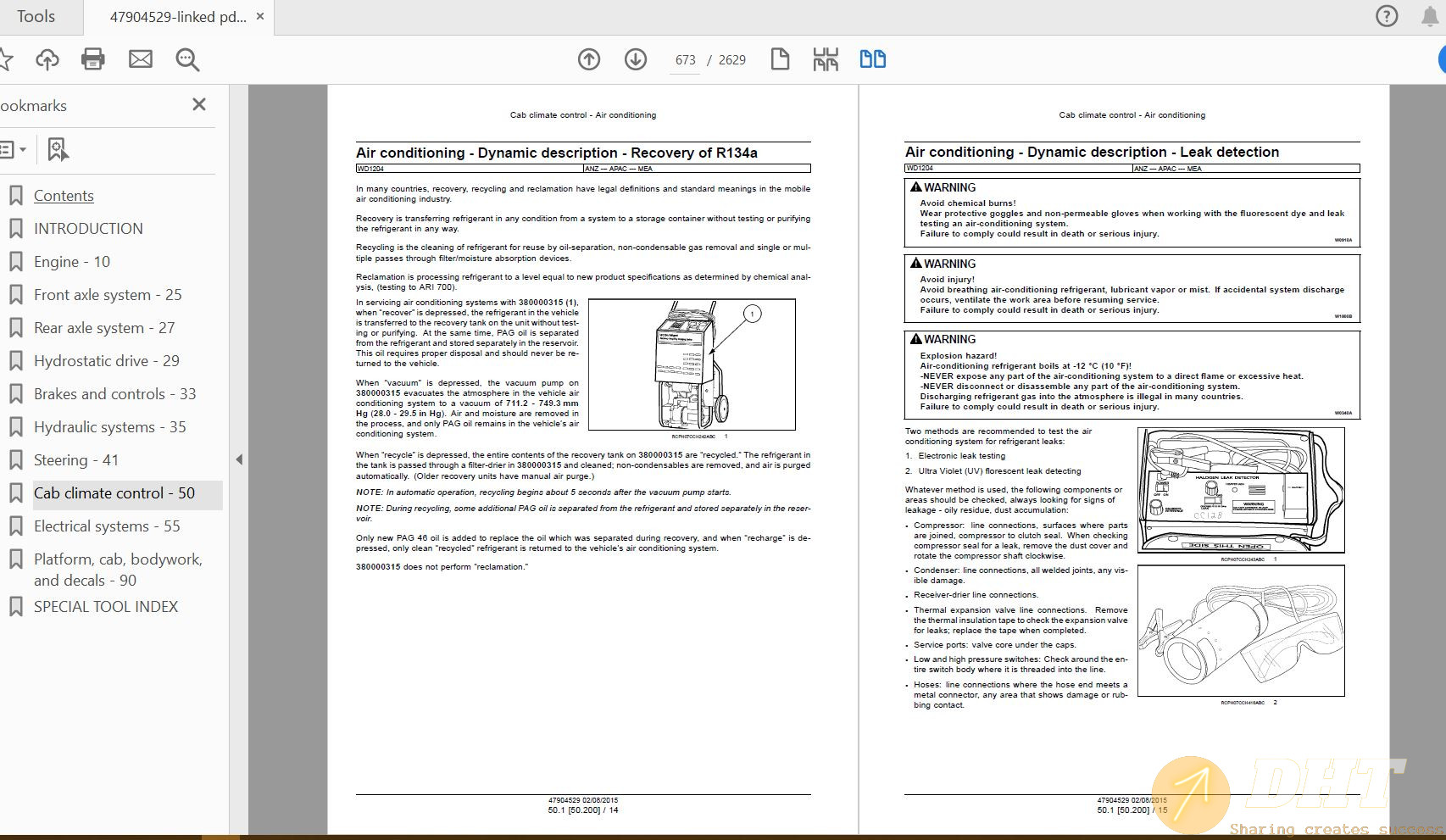Click bookmark icon beside SPECIAL TOOL INDEX

pos(15,607)
